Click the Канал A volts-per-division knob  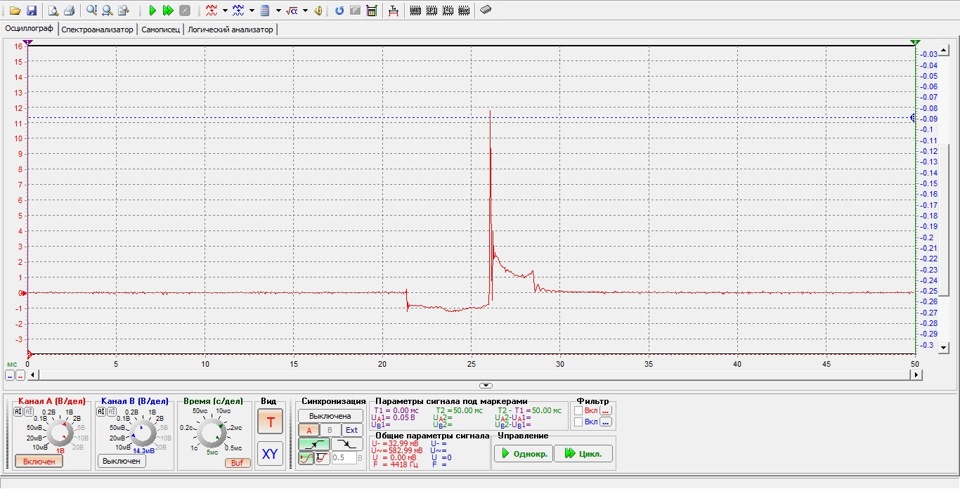coord(61,433)
